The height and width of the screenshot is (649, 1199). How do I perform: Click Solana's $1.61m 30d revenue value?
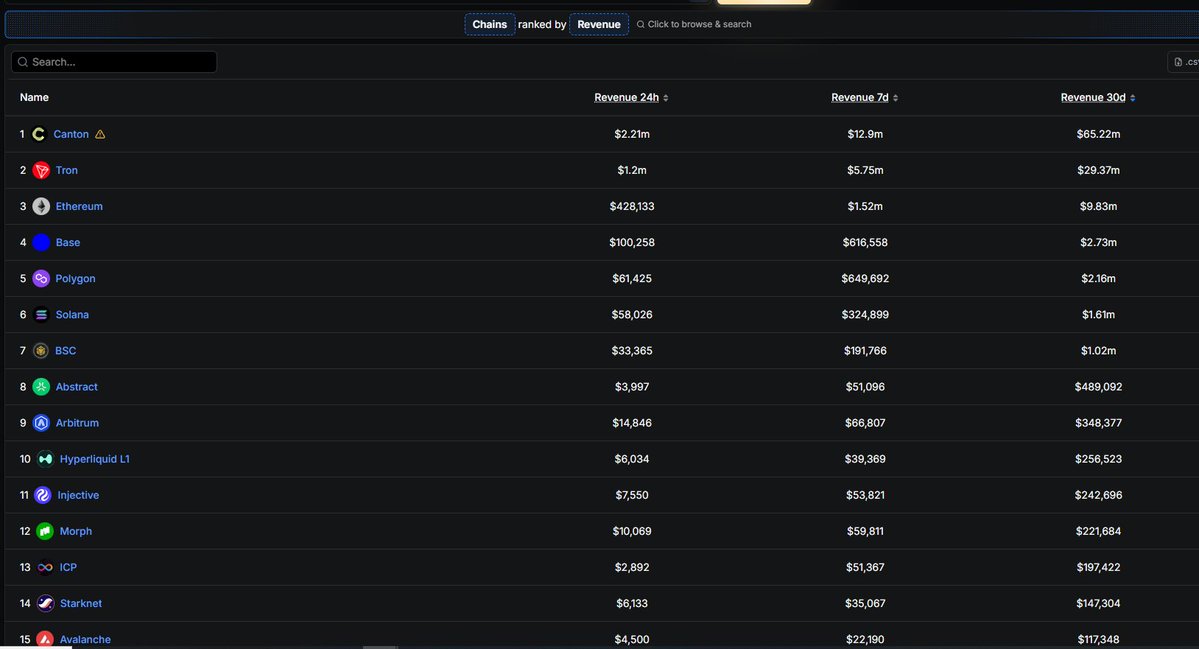(1098, 314)
